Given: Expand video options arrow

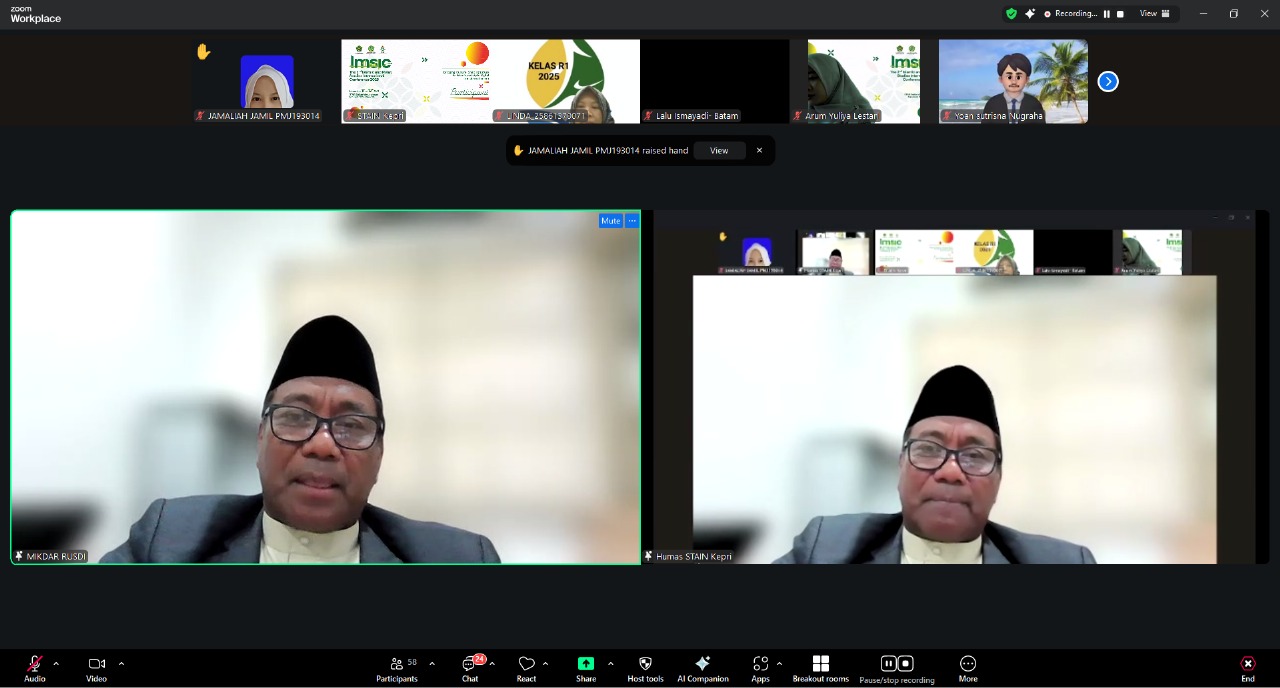Looking at the screenshot, I should 121,663.
